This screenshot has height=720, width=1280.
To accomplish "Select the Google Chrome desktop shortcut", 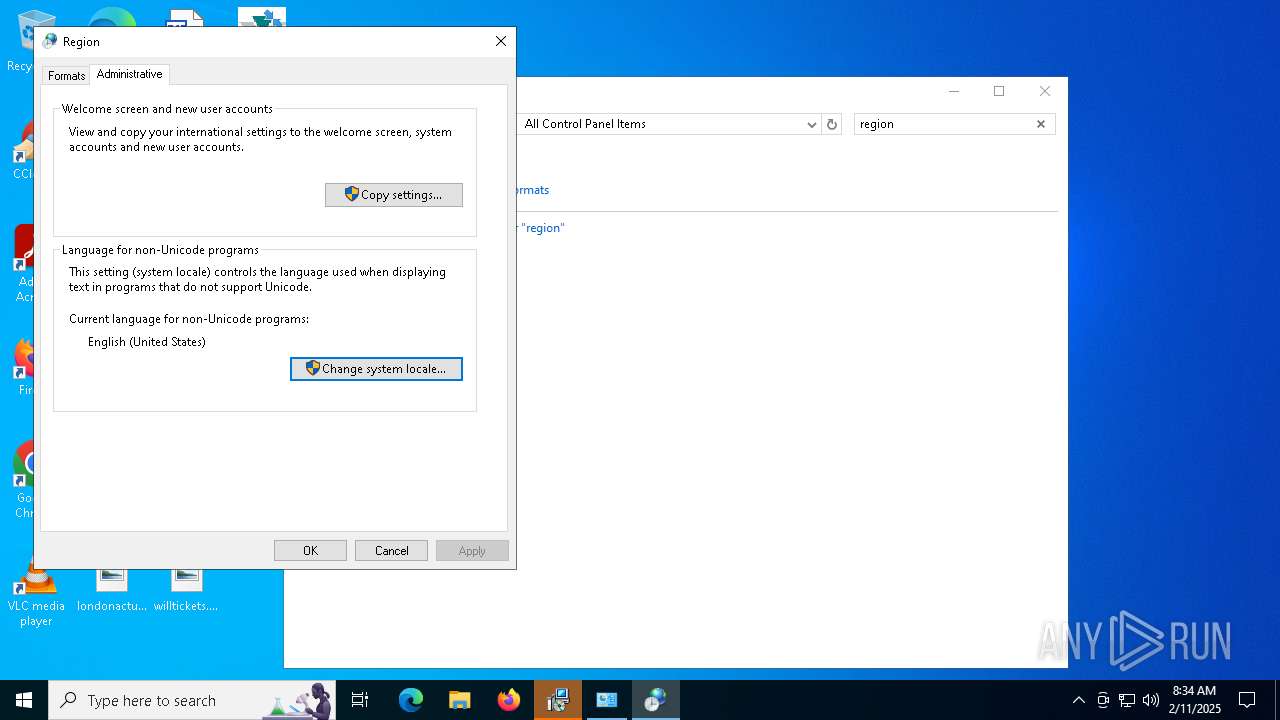I will [x=22, y=480].
